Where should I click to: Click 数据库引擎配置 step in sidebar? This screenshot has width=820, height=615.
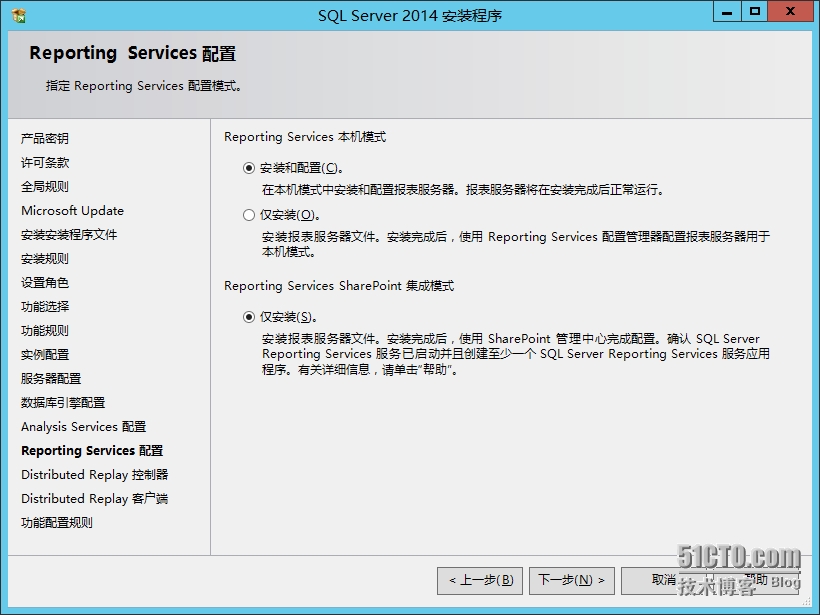coord(63,403)
